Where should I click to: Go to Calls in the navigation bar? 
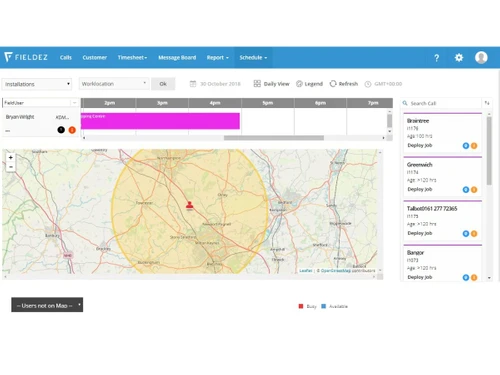click(x=66, y=58)
